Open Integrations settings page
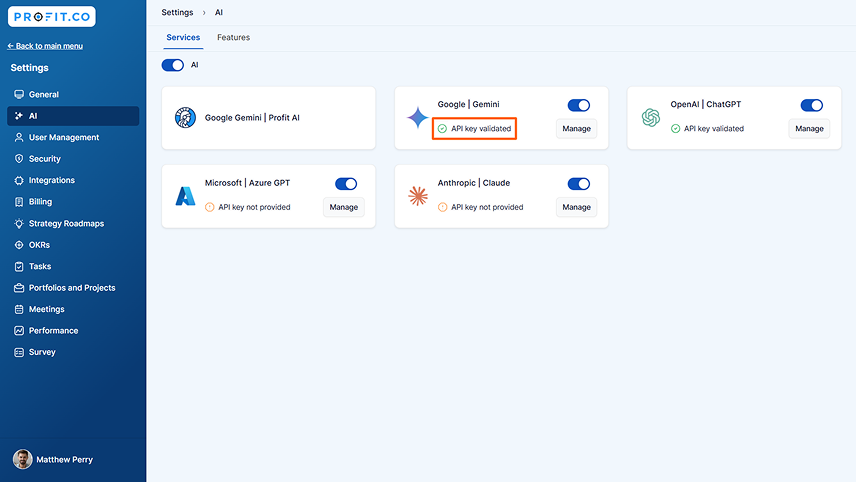This screenshot has height=482, width=856. (73, 180)
